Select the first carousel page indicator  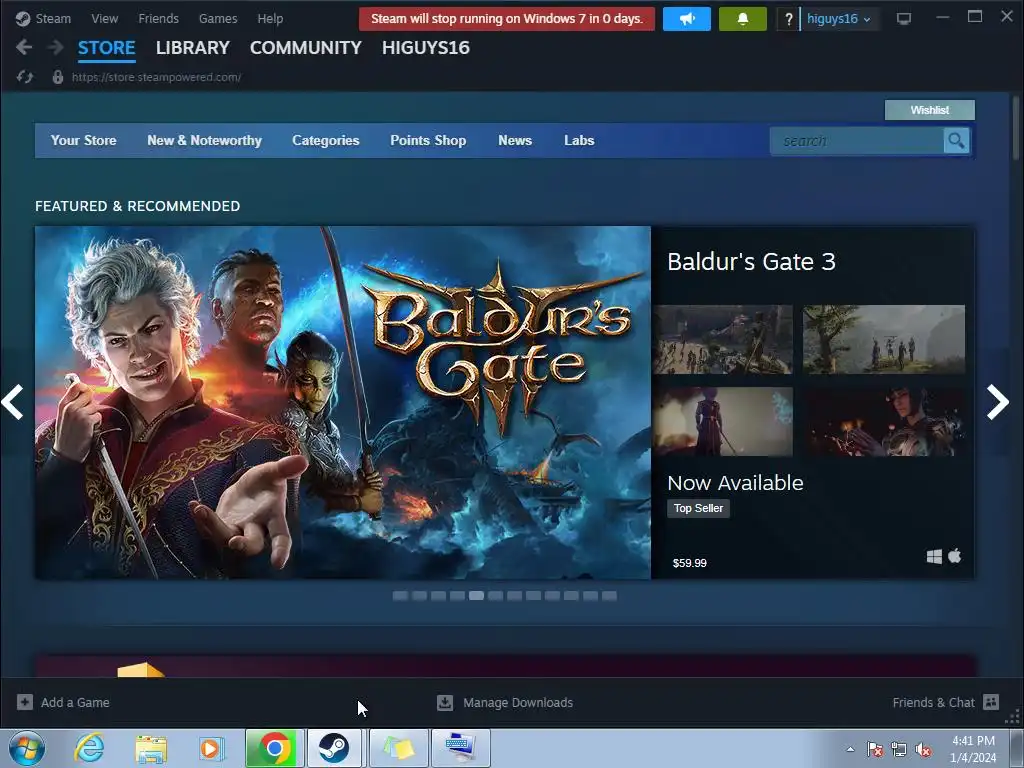point(400,596)
